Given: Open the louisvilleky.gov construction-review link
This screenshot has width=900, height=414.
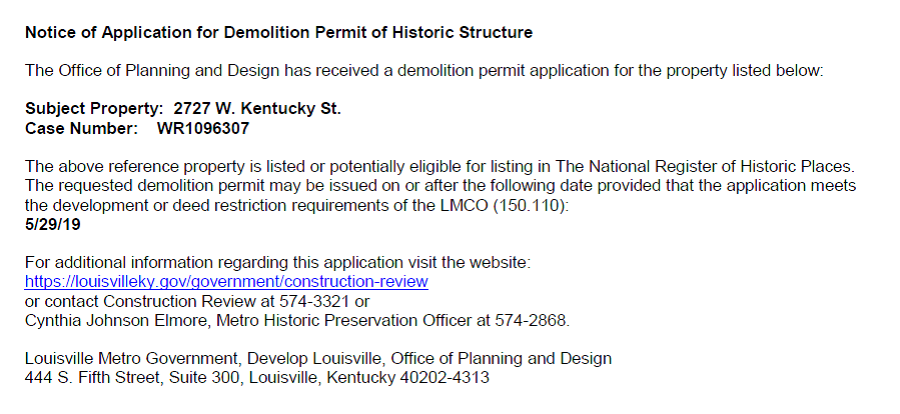Looking at the screenshot, I should (226, 282).
